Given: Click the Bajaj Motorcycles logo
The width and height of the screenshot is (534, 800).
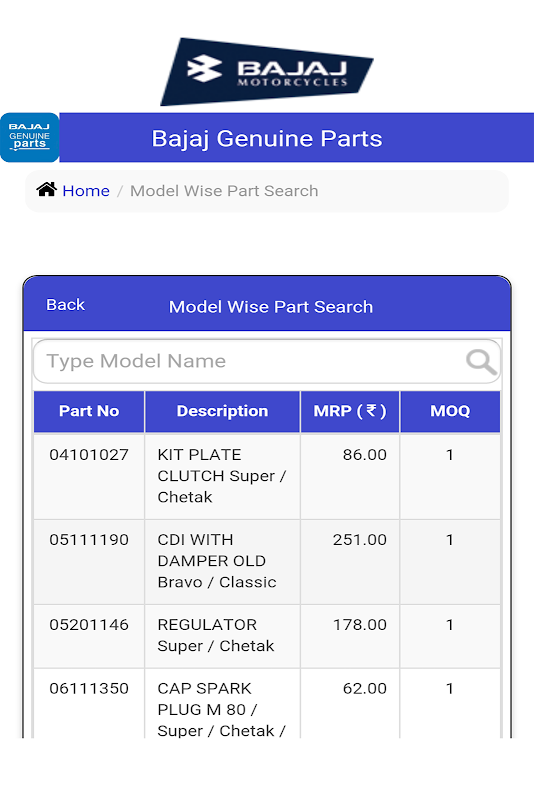Looking at the screenshot, I should 267,71.
